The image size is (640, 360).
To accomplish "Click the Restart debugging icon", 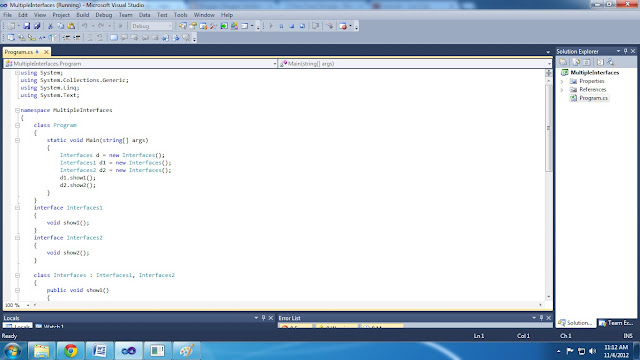I will point(302,26).
